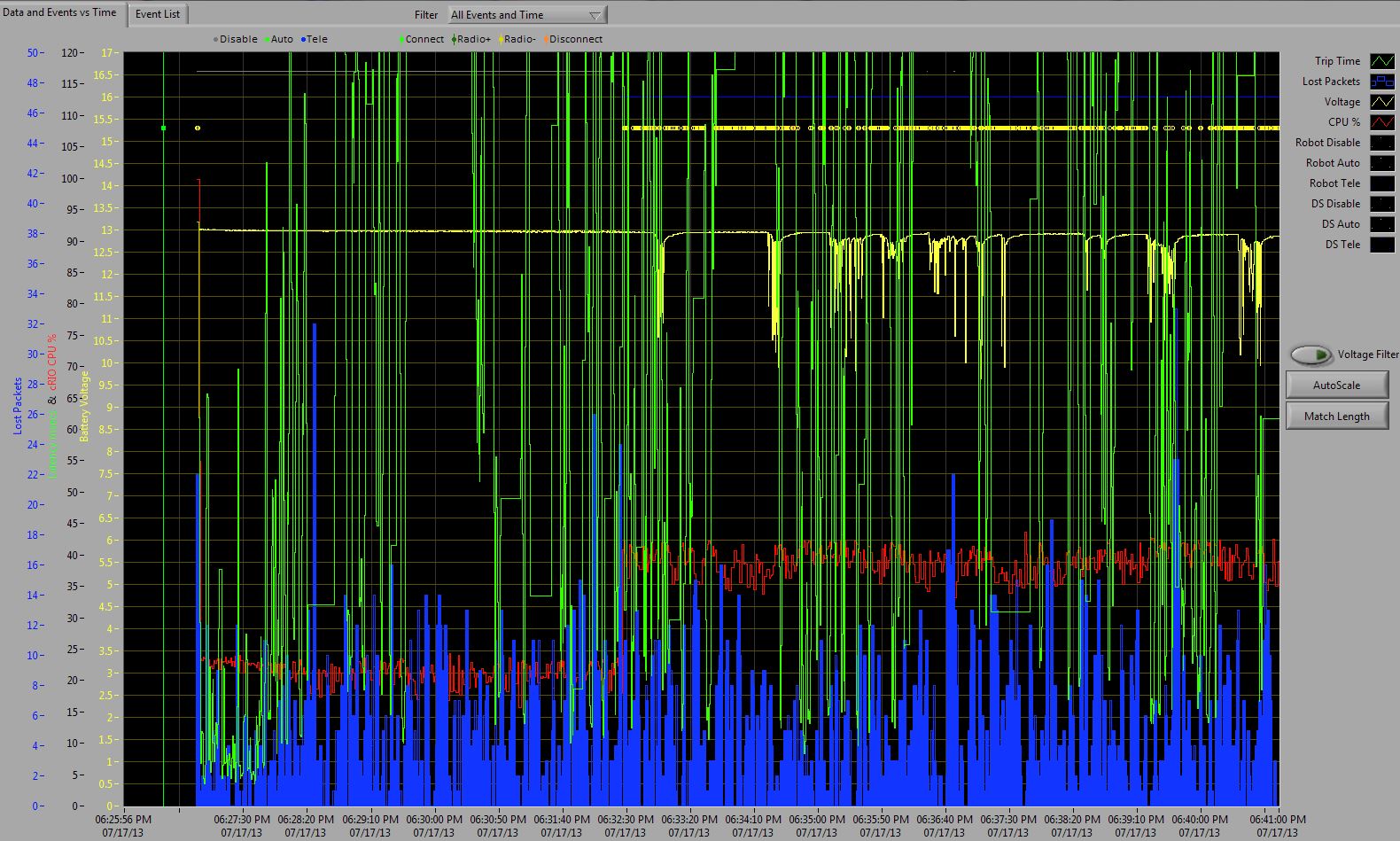Screen dimensions: 1400x841
Task: Click the Auto event legend entry
Action: click(278, 39)
